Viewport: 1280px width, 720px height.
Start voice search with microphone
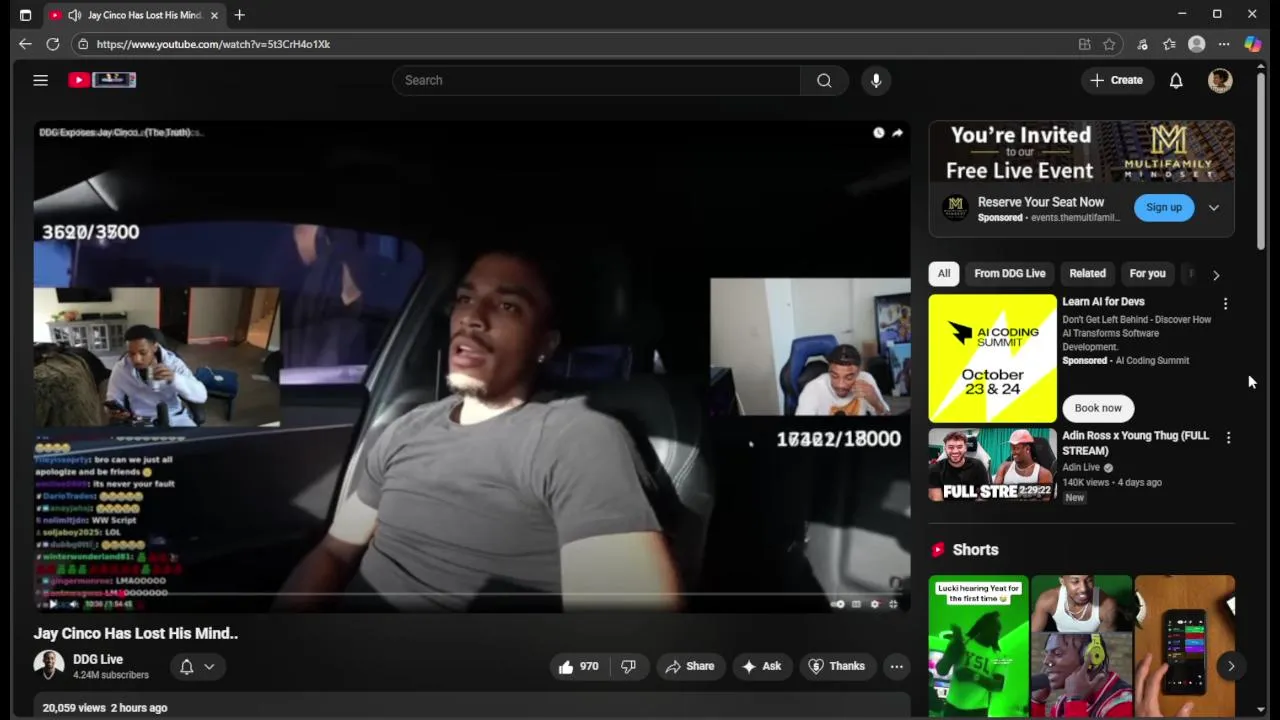click(876, 80)
